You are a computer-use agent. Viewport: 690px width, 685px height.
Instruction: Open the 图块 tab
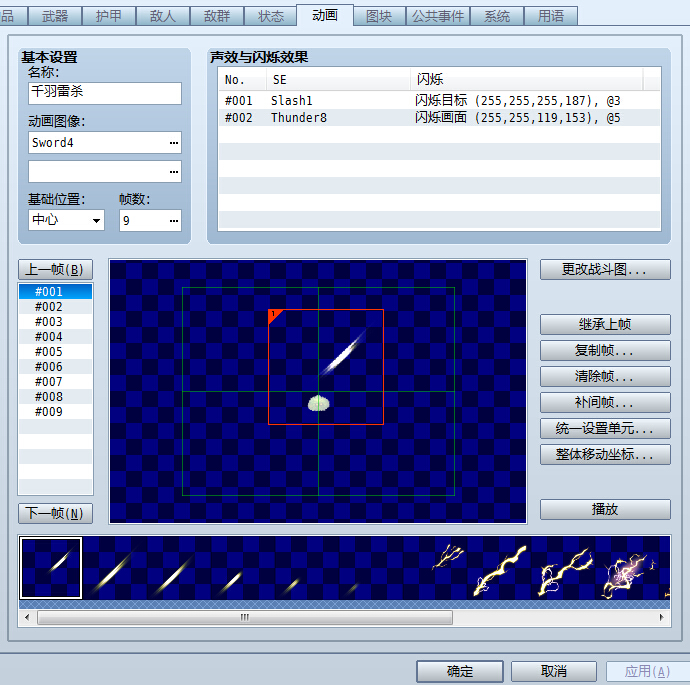coord(379,16)
